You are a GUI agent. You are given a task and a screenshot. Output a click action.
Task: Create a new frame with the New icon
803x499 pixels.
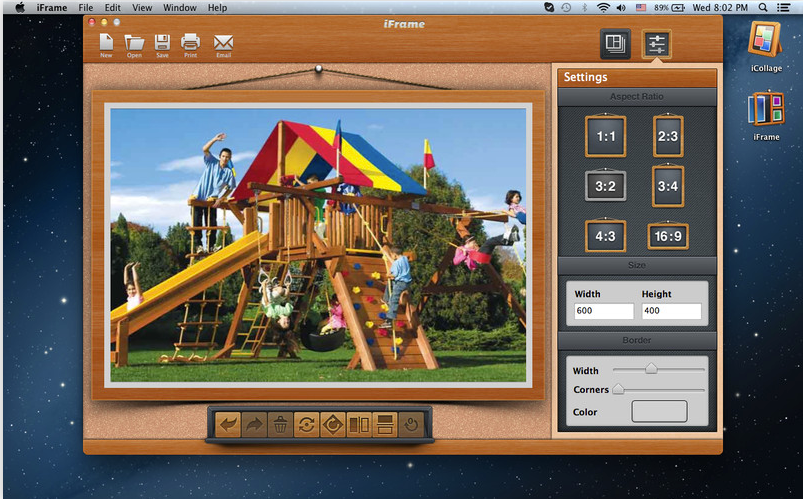pos(106,45)
